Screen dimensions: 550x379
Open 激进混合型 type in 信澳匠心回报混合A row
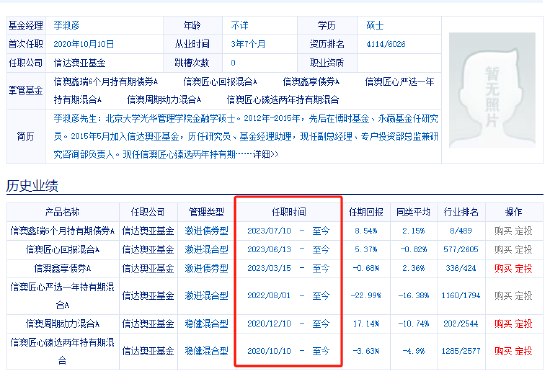[207, 250]
